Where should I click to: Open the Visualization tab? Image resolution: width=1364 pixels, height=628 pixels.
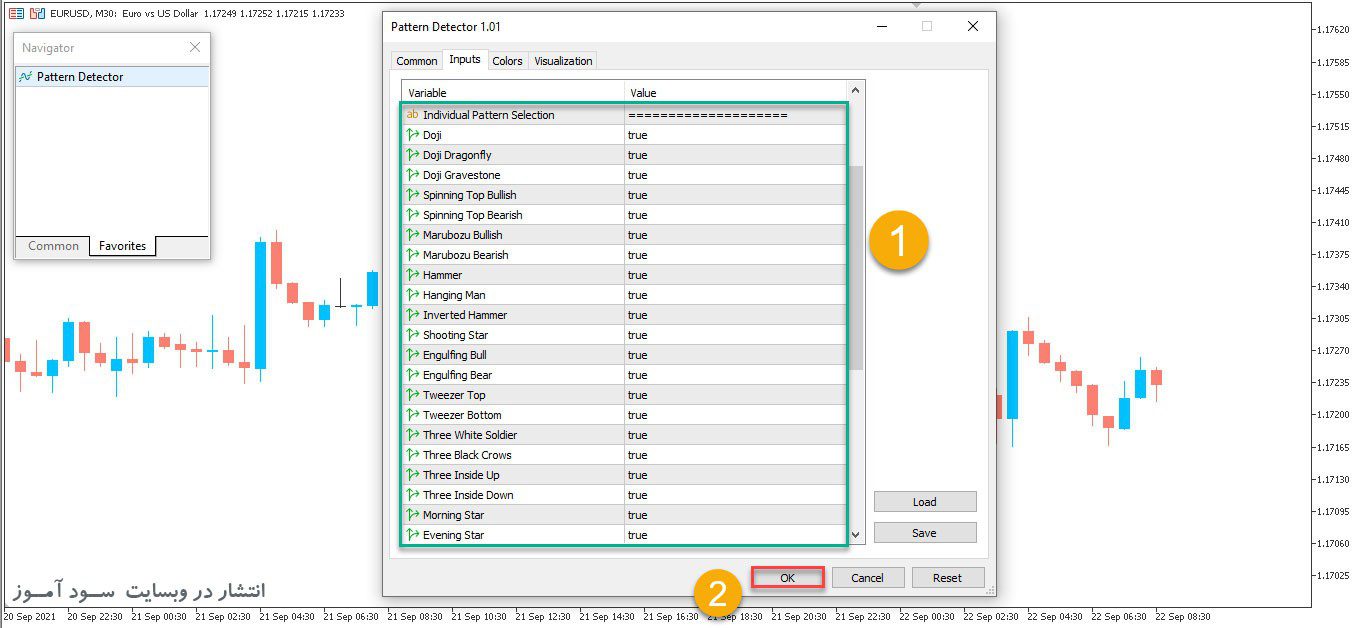click(x=563, y=61)
